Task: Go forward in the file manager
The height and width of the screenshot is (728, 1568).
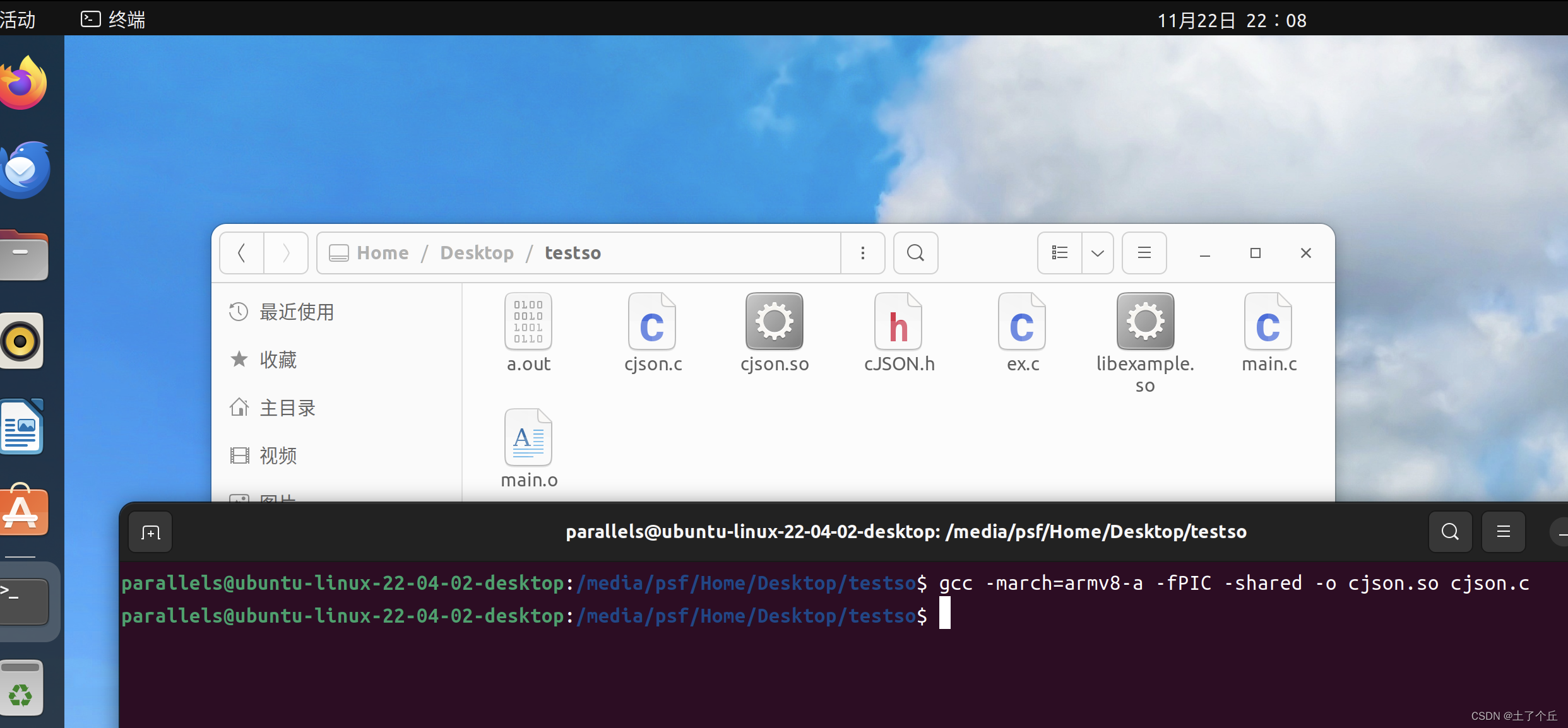Action: click(x=286, y=253)
